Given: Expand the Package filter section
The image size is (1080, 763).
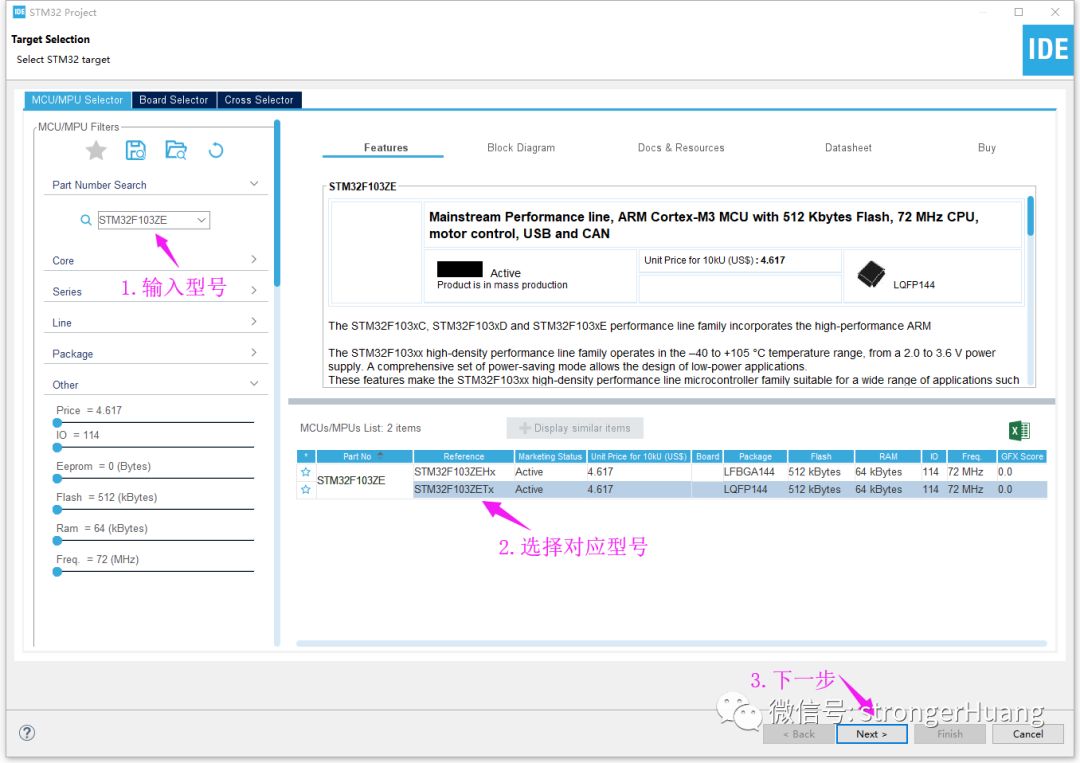Looking at the screenshot, I should click(253, 352).
